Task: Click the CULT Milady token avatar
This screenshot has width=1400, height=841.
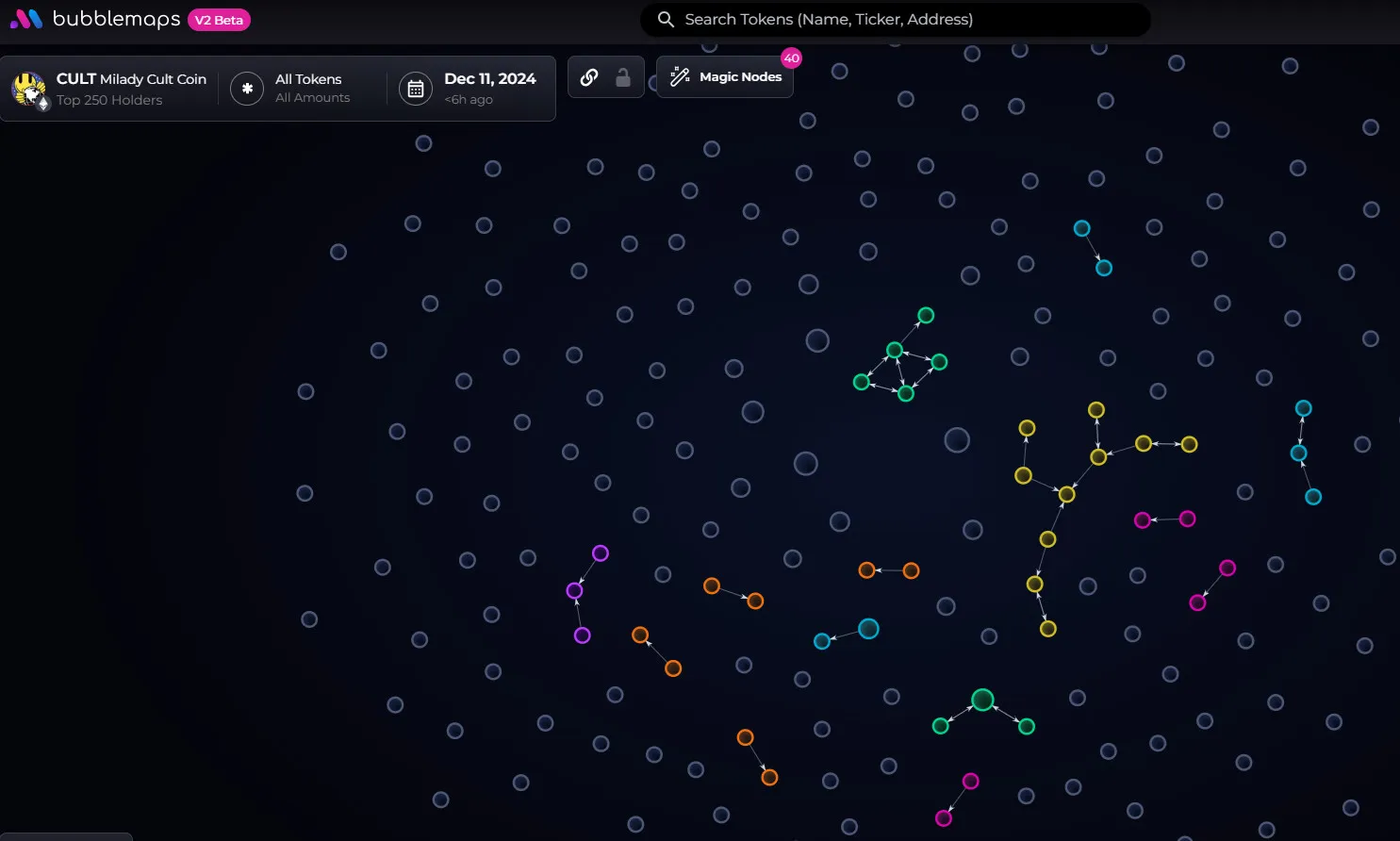Action: coord(29,90)
